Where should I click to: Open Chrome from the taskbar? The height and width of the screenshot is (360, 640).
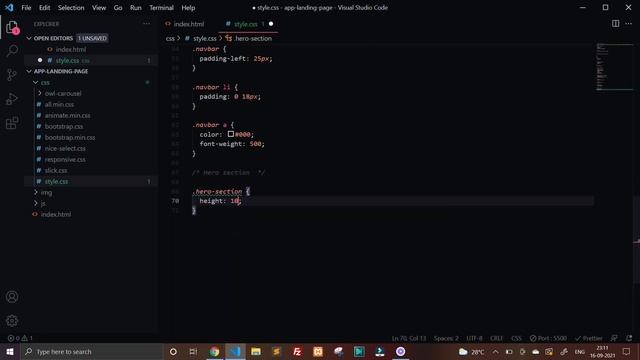tap(214, 351)
